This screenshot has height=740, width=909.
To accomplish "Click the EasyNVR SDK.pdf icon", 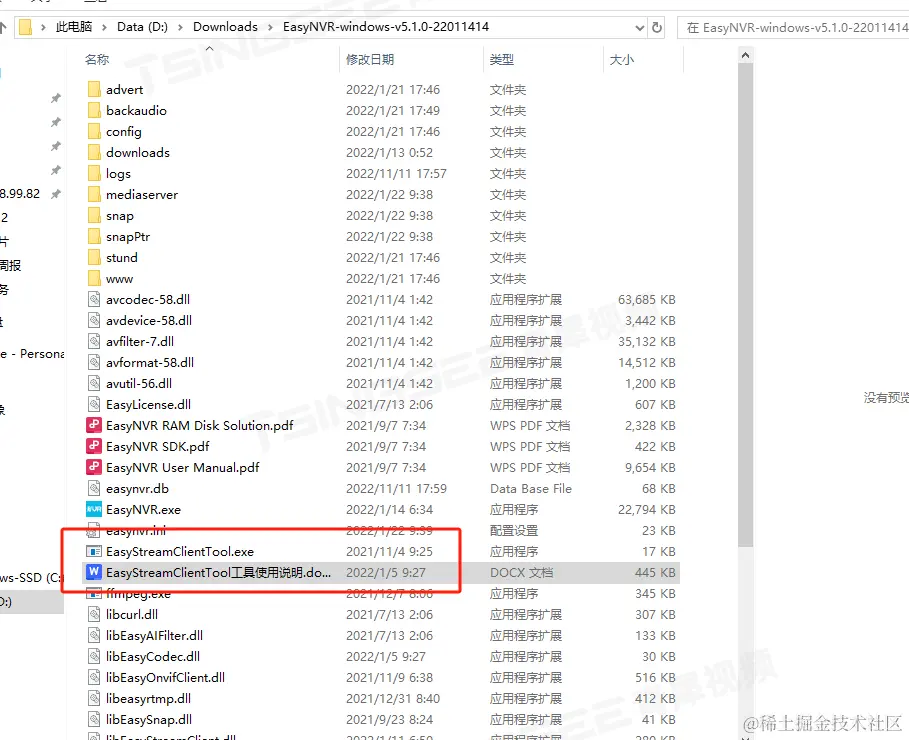I will pyautogui.click(x=94, y=446).
